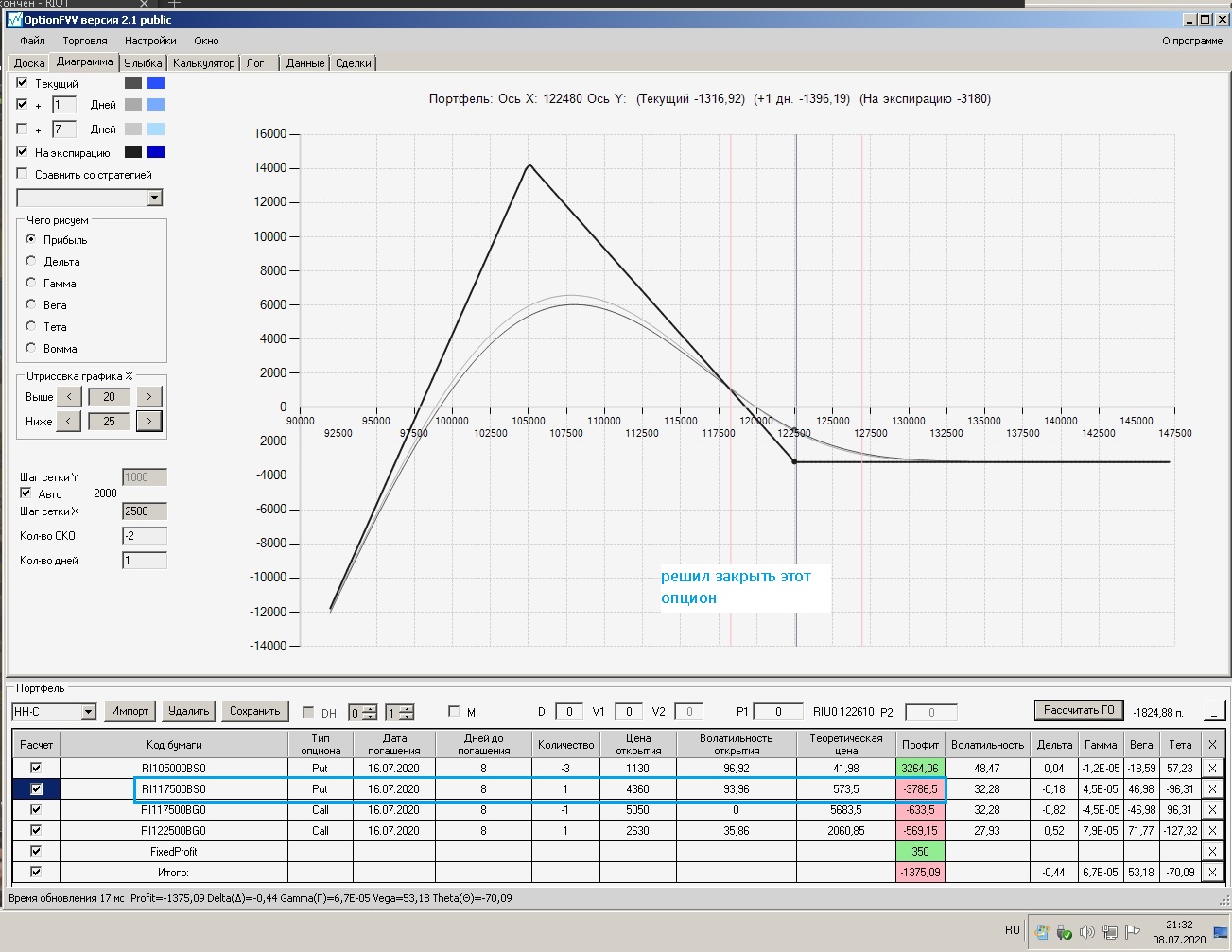Screen dimensions: 1232x952
Task: Click the DH value spinner arrows
Action: click(370, 713)
